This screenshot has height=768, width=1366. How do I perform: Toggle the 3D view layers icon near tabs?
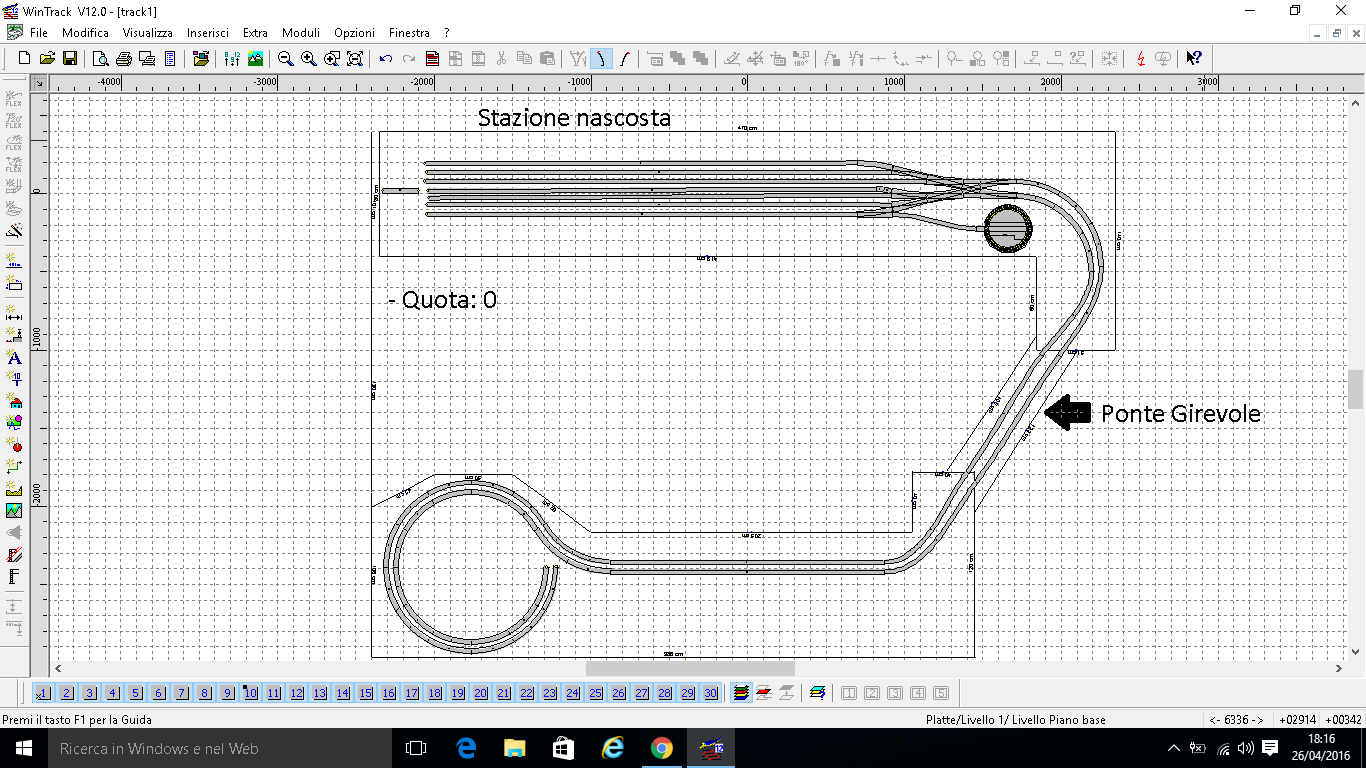740,692
